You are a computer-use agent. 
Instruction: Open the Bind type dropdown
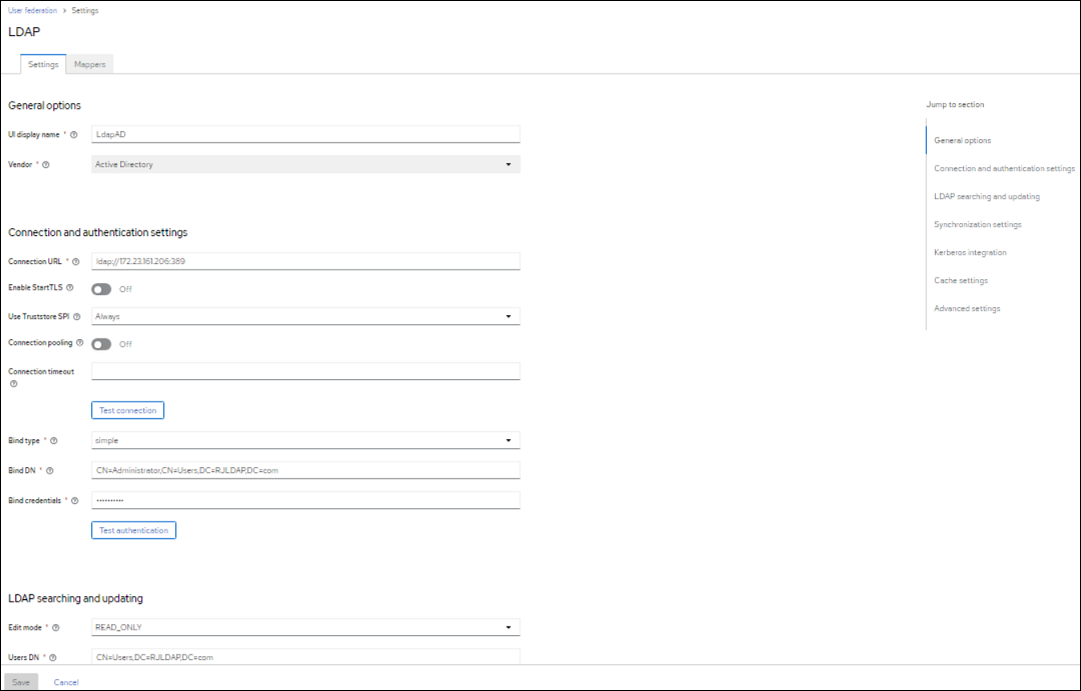click(x=306, y=440)
